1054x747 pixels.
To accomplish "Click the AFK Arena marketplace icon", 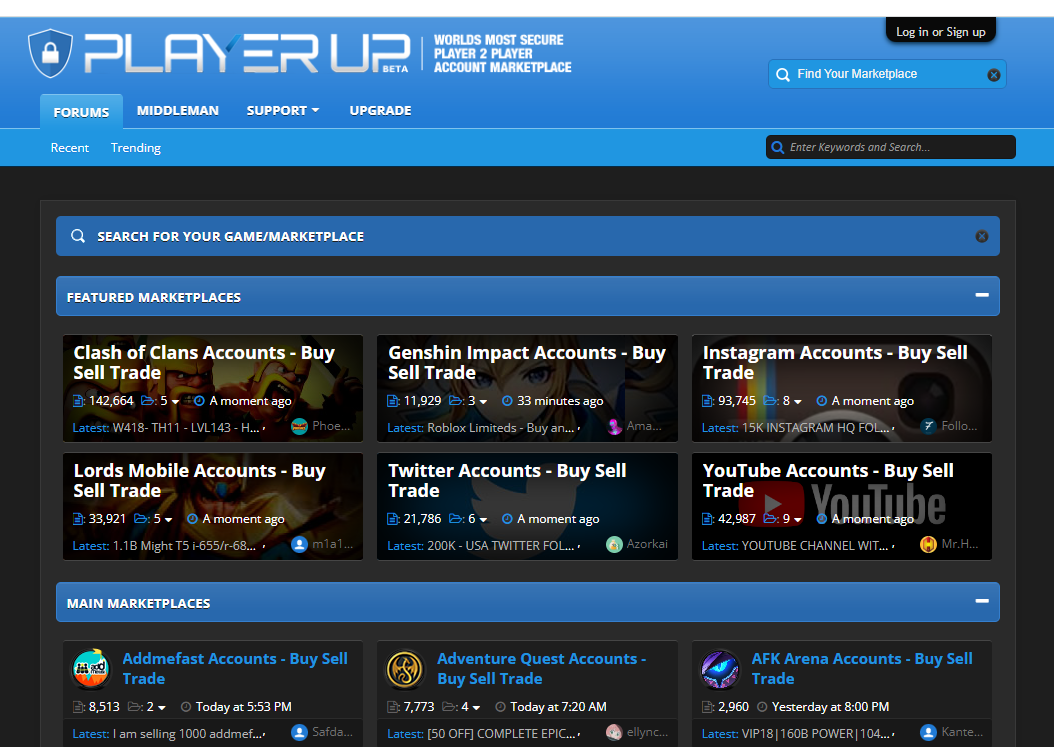I will 720,668.
